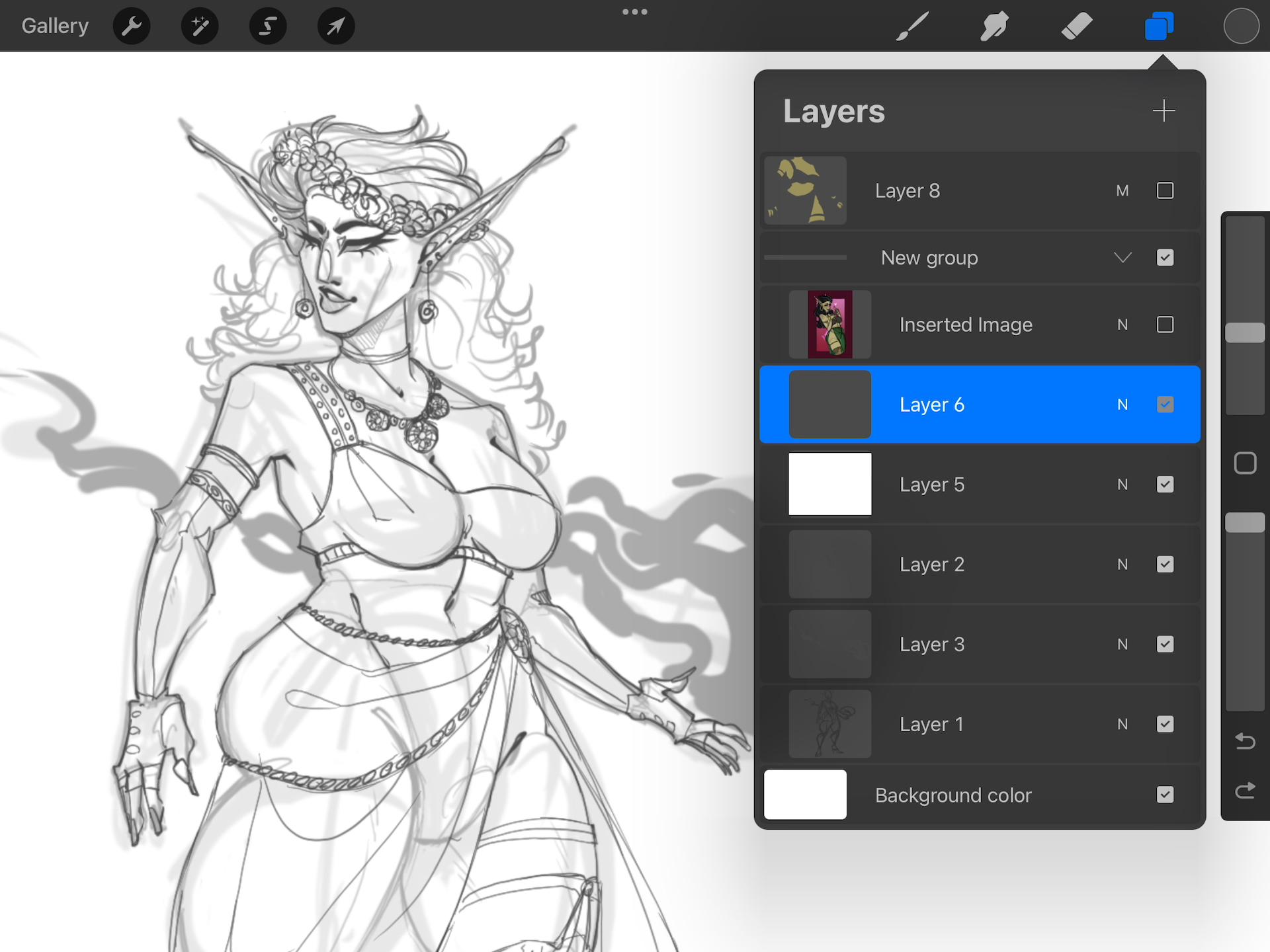Undo the last action with sidebar arrow
The image size is (1270, 952).
pos(1245,741)
